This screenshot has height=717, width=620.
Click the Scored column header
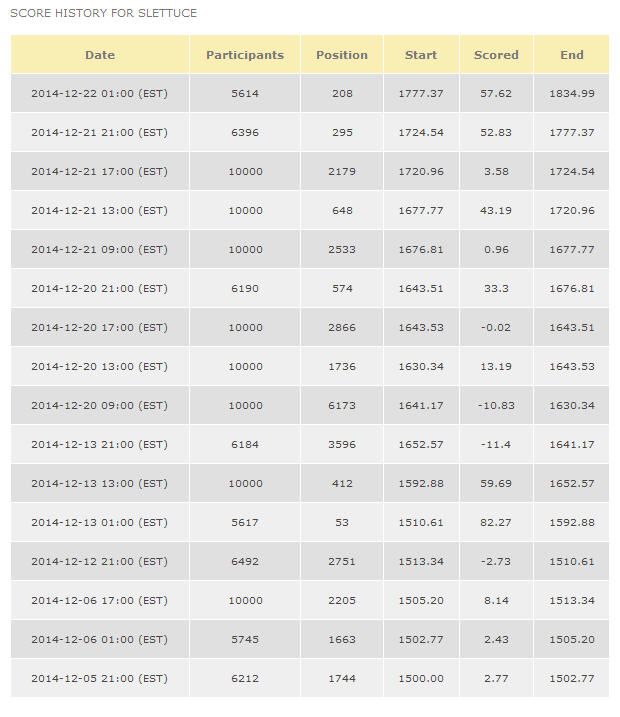496,55
